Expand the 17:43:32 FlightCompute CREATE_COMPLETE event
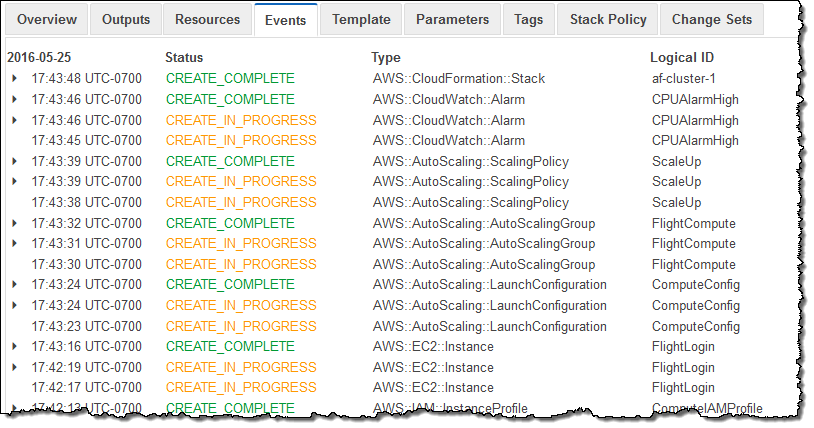814x428 pixels. tap(14, 223)
